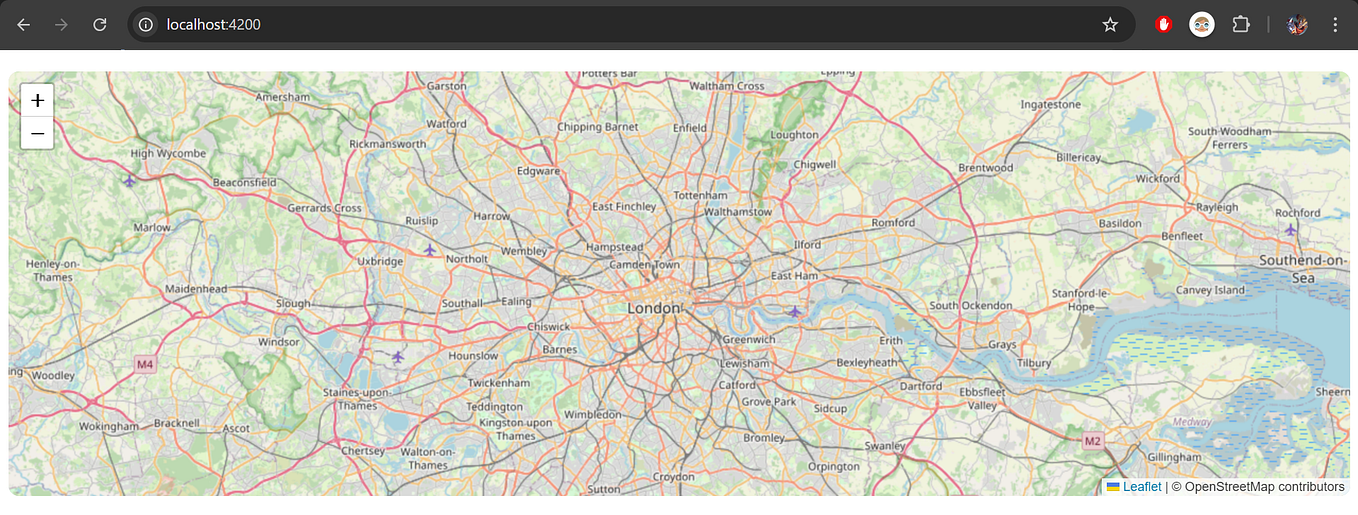The image size is (1358, 515).
Task: Click the Rayleigh label on the map
Action: tap(1217, 207)
